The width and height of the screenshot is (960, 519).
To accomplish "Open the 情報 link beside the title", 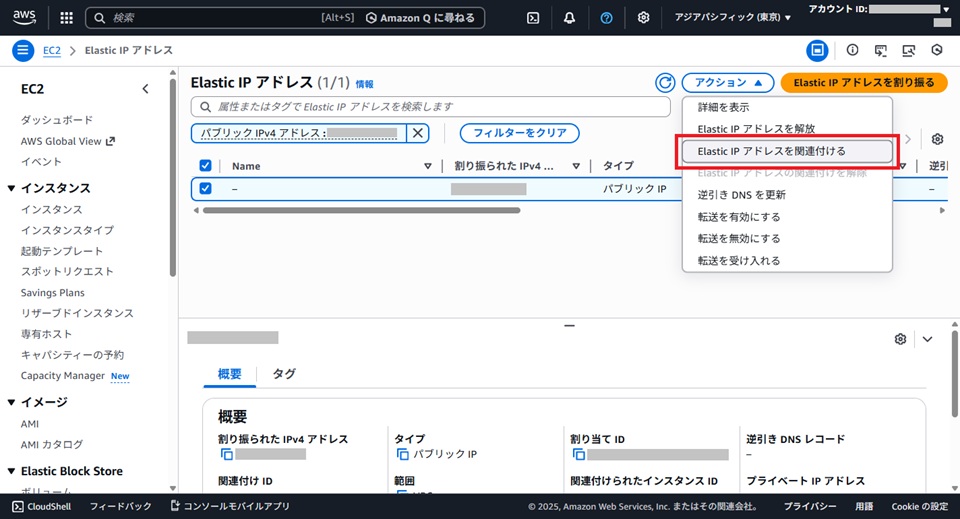I will [364, 84].
